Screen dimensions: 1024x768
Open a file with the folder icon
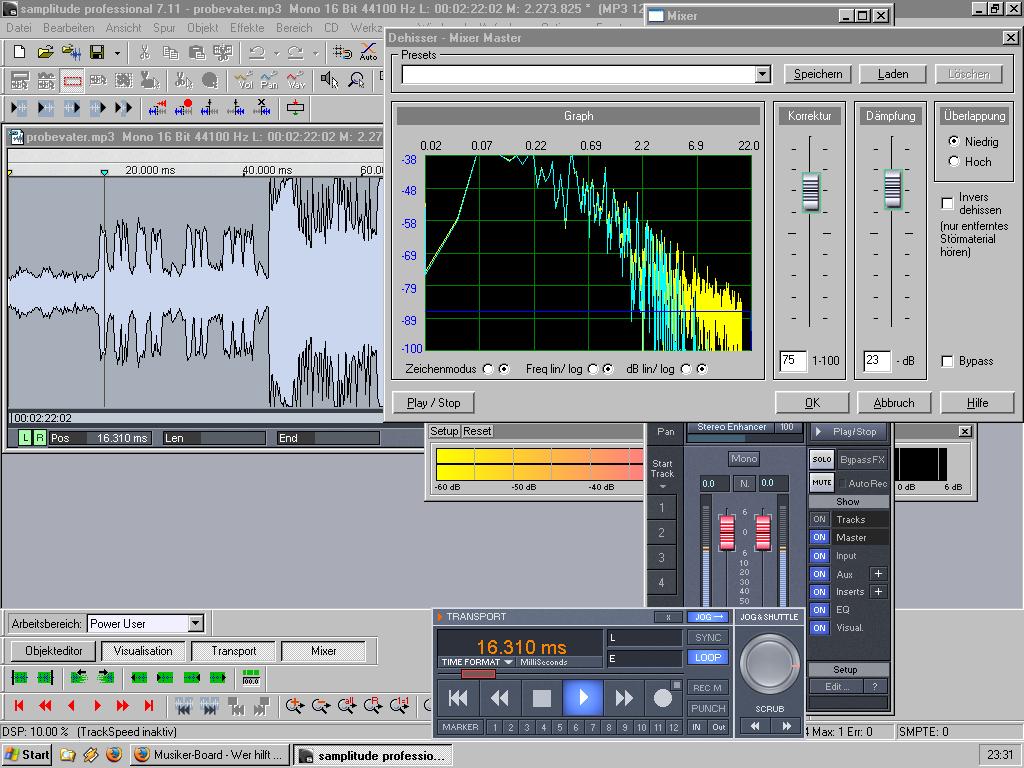coord(45,52)
